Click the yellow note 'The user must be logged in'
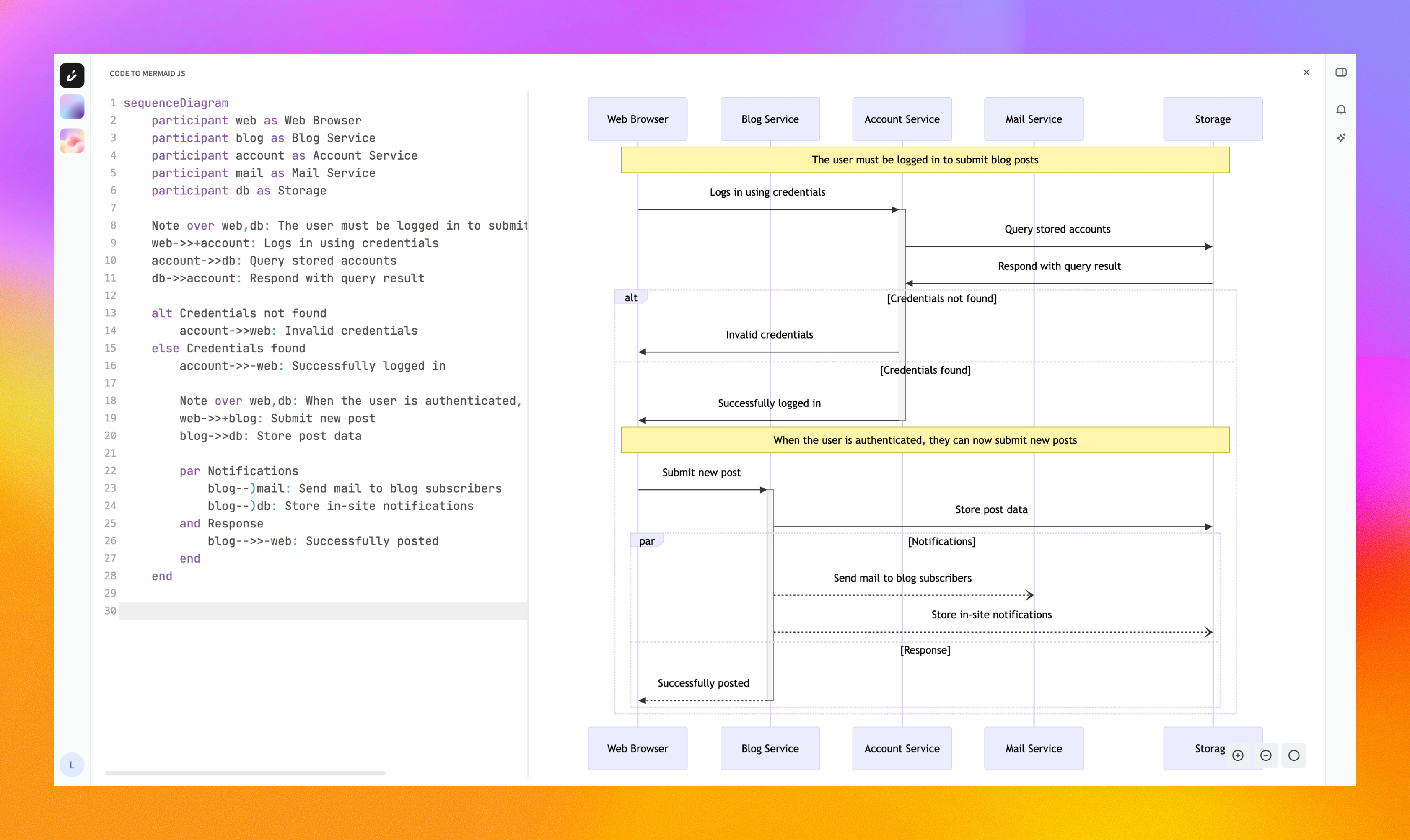This screenshot has width=1410, height=840. (x=925, y=160)
